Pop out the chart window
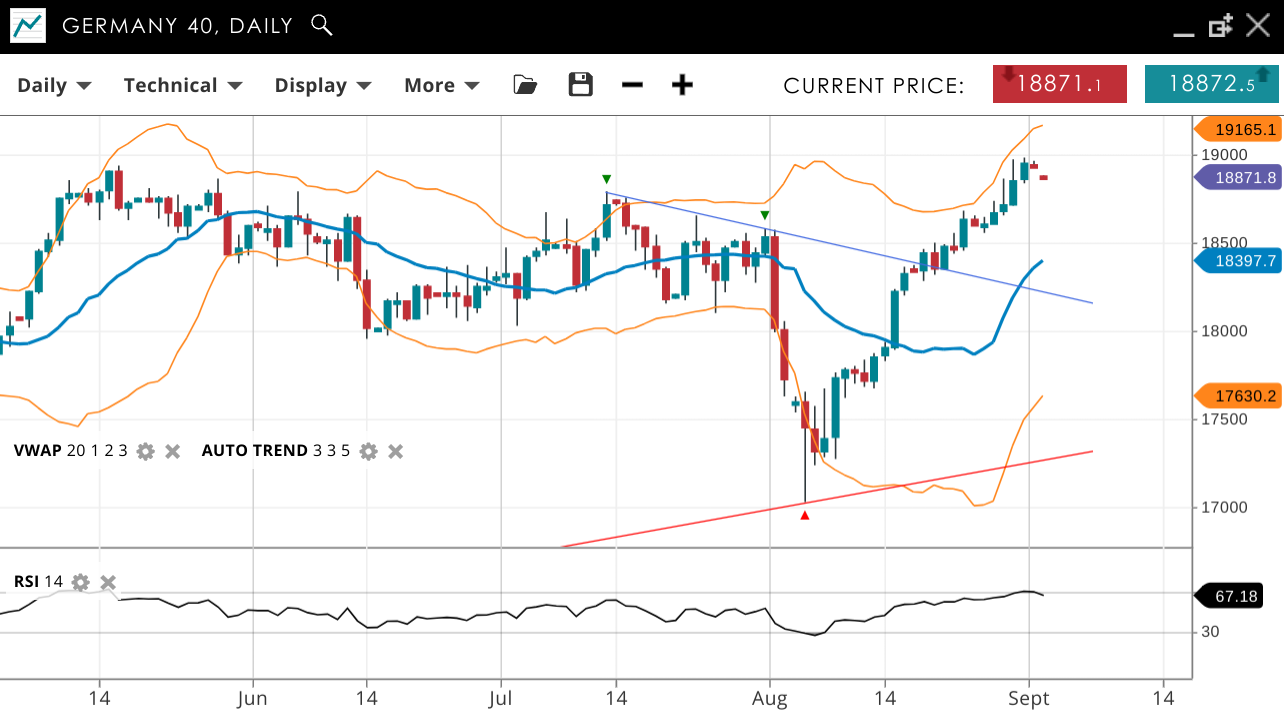Screen dimensions: 1284x717 point(1220,26)
